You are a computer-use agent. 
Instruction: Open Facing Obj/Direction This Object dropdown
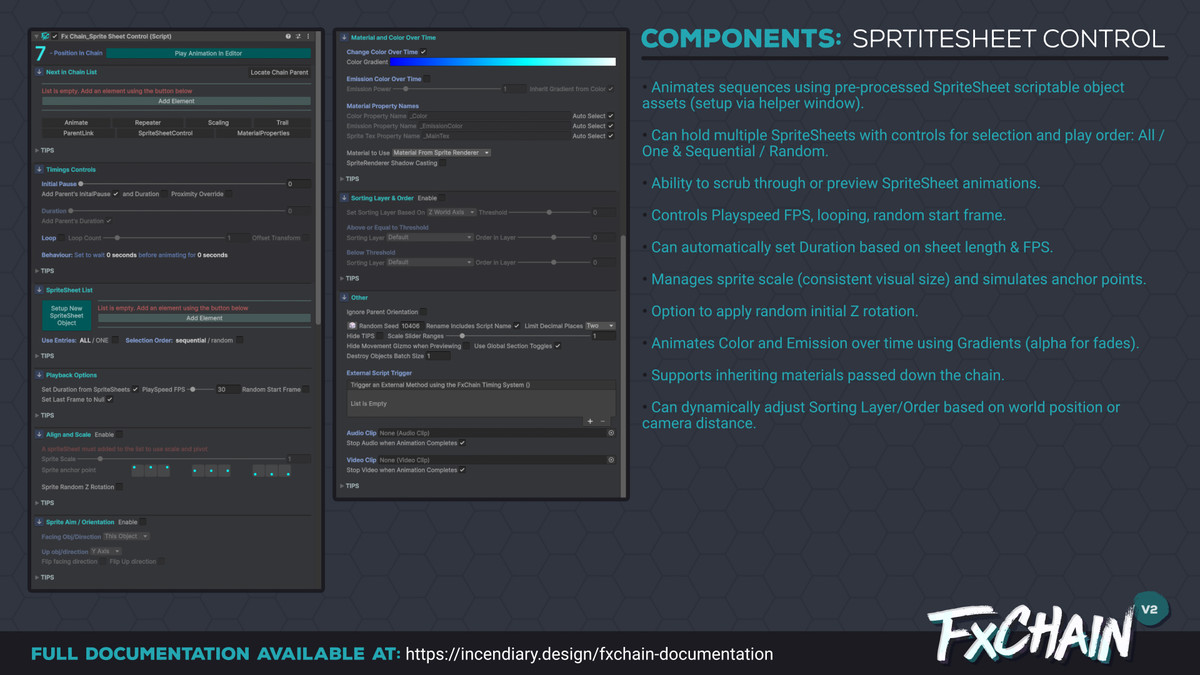point(126,536)
